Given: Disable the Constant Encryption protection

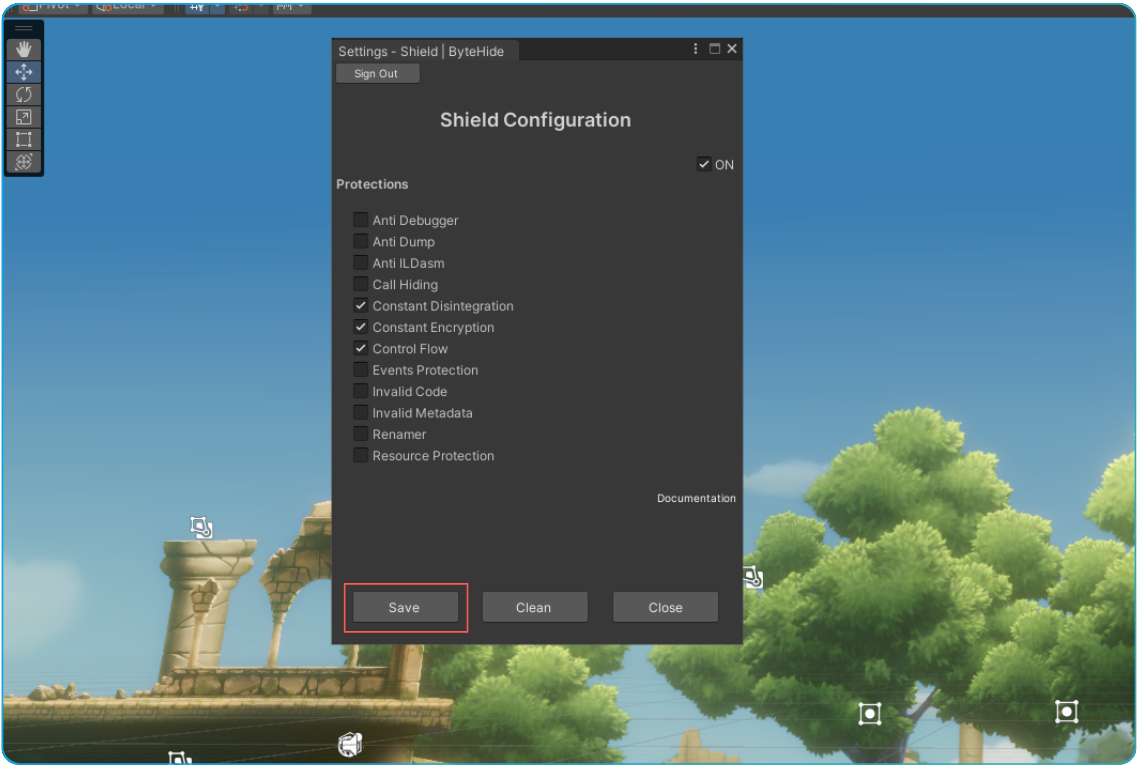Looking at the screenshot, I should 360,326.
